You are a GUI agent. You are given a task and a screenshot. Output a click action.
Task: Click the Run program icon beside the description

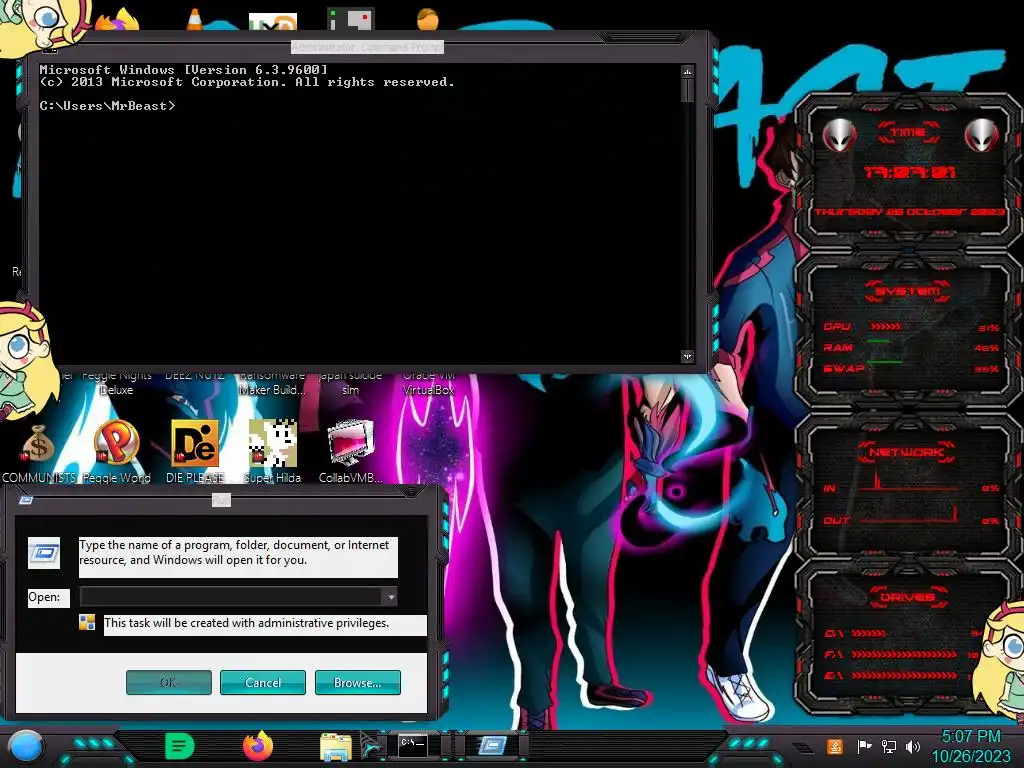point(44,554)
